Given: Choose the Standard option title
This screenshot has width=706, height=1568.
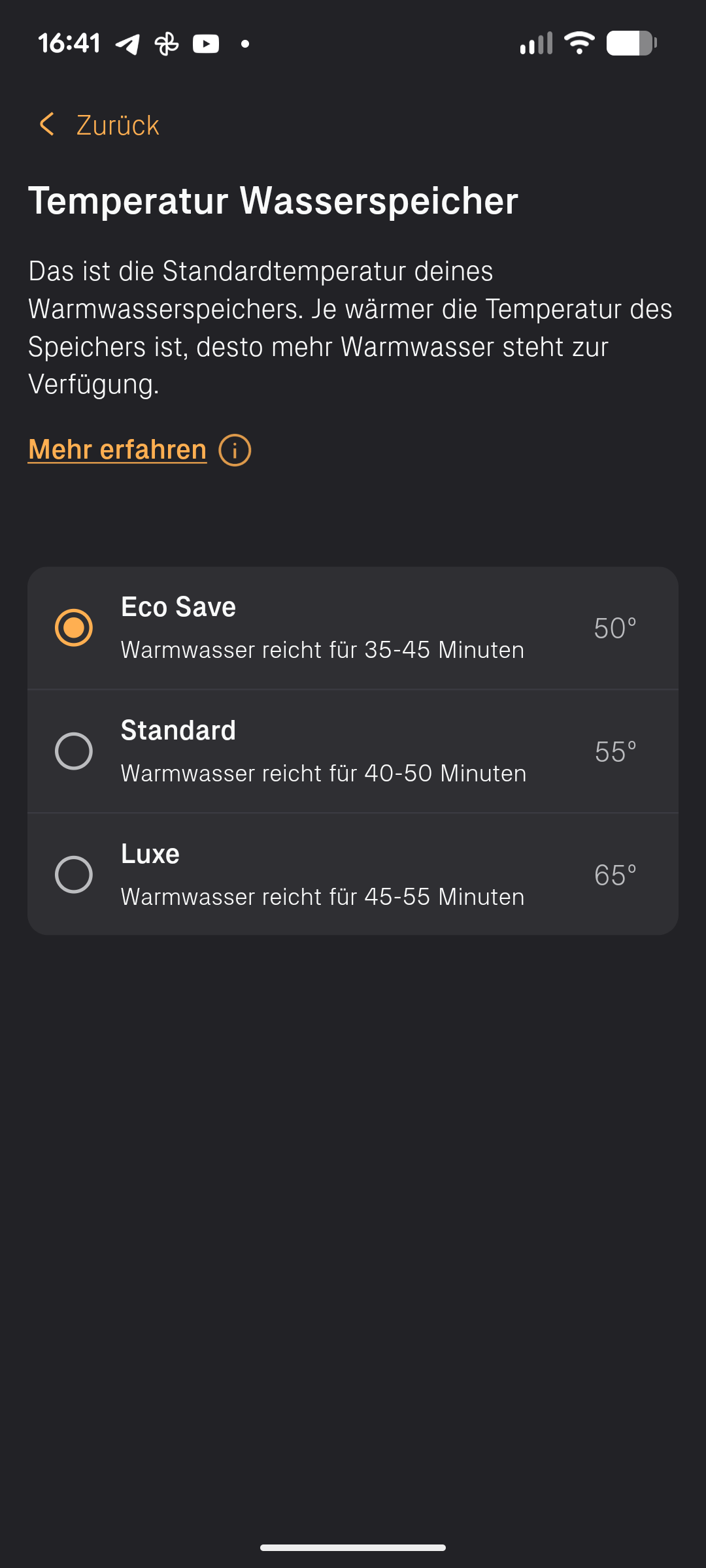Looking at the screenshot, I should coord(178,730).
